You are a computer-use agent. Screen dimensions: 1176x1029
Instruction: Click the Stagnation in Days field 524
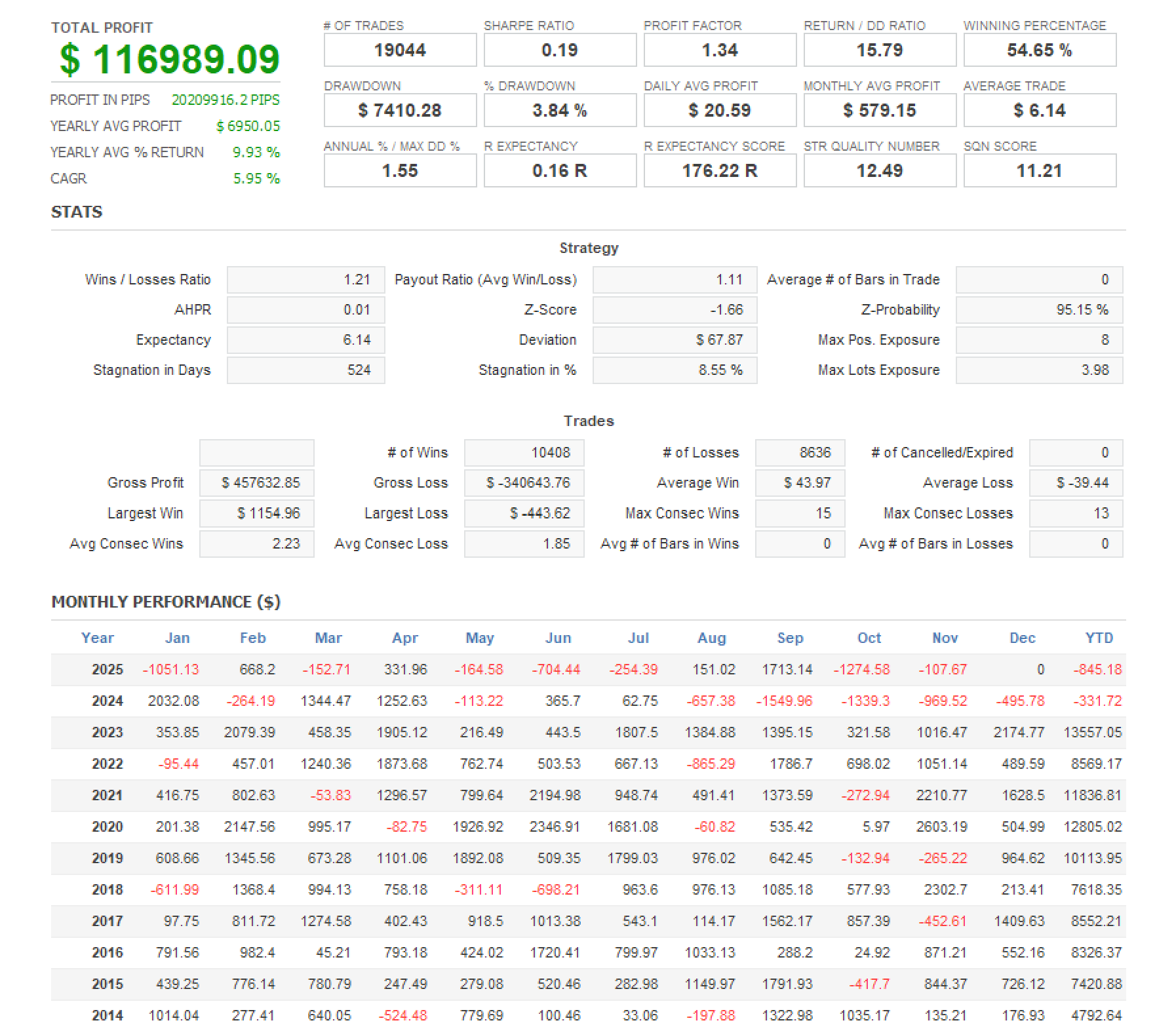(x=305, y=370)
